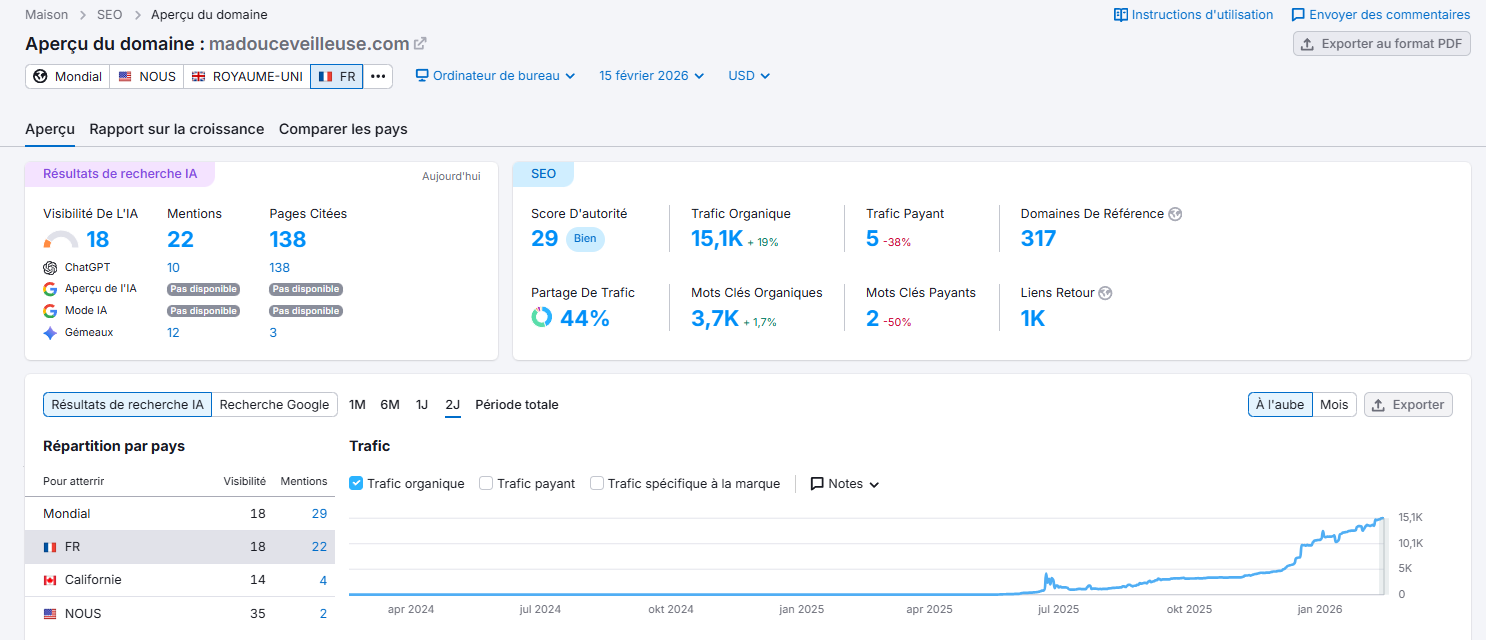The width and height of the screenshot is (1486, 640).
Task: Click the info icon beside Domaines De Référence
Action: click(x=1175, y=213)
